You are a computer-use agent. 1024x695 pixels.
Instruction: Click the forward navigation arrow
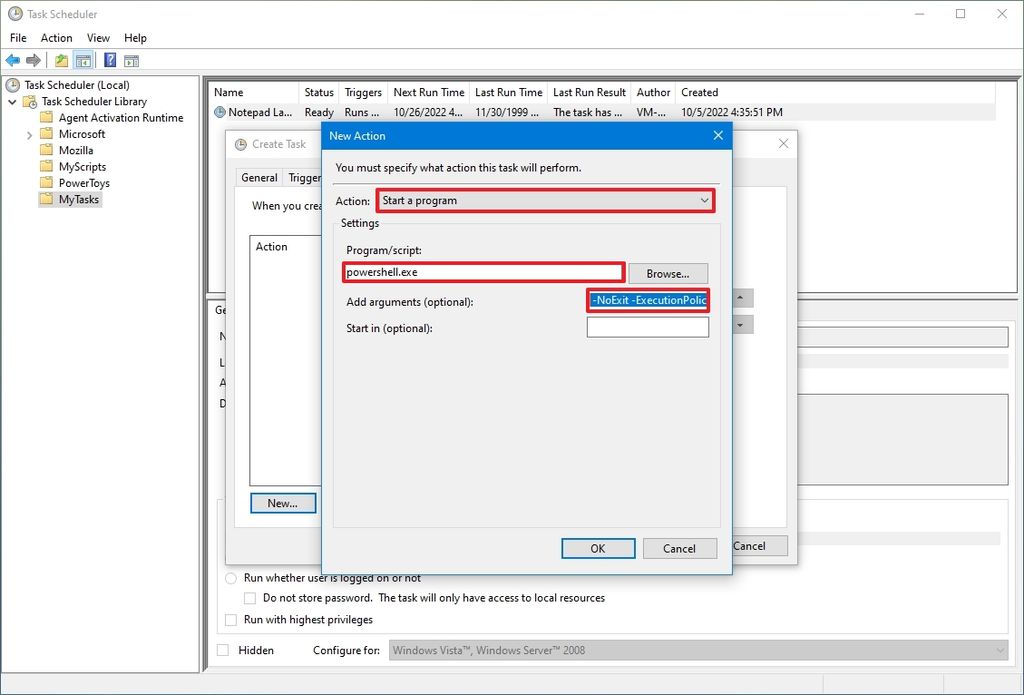(x=33, y=60)
